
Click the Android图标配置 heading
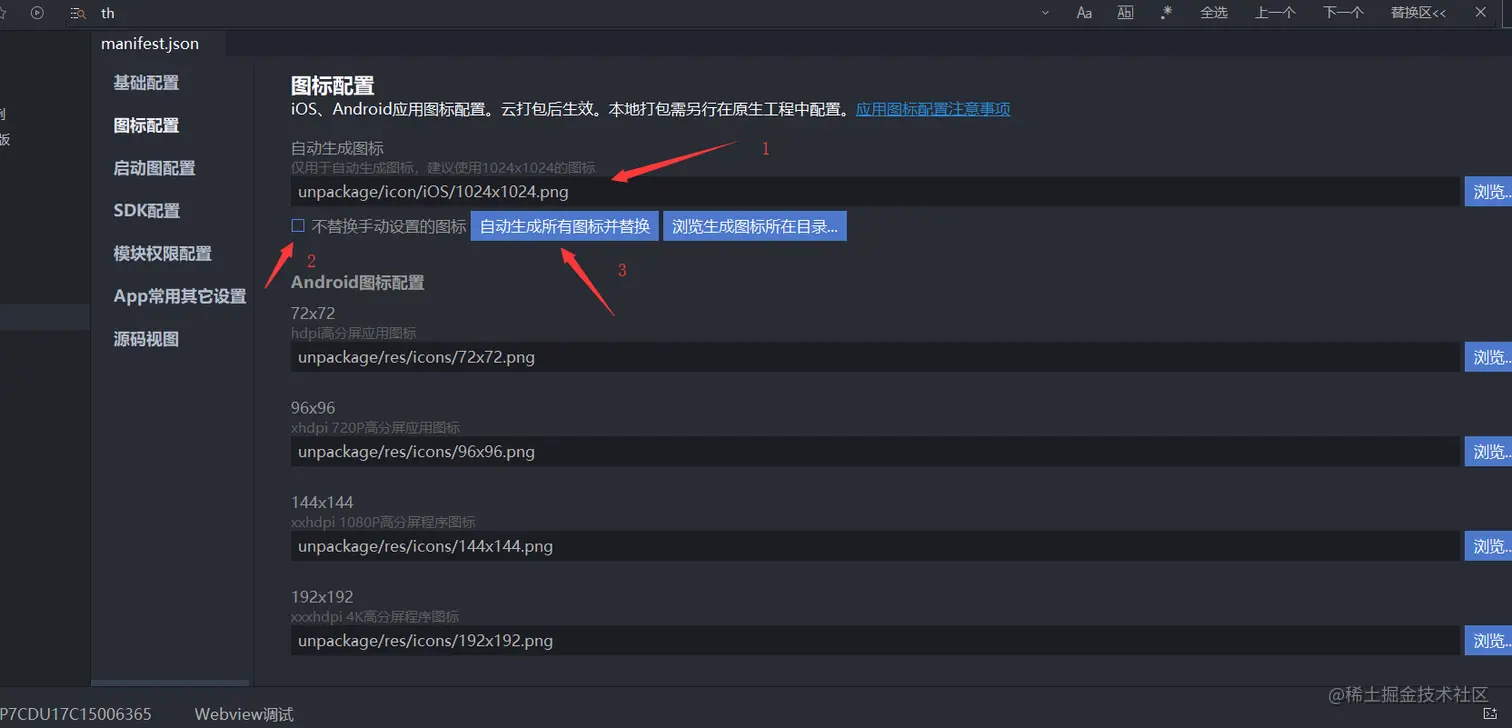[x=358, y=282]
